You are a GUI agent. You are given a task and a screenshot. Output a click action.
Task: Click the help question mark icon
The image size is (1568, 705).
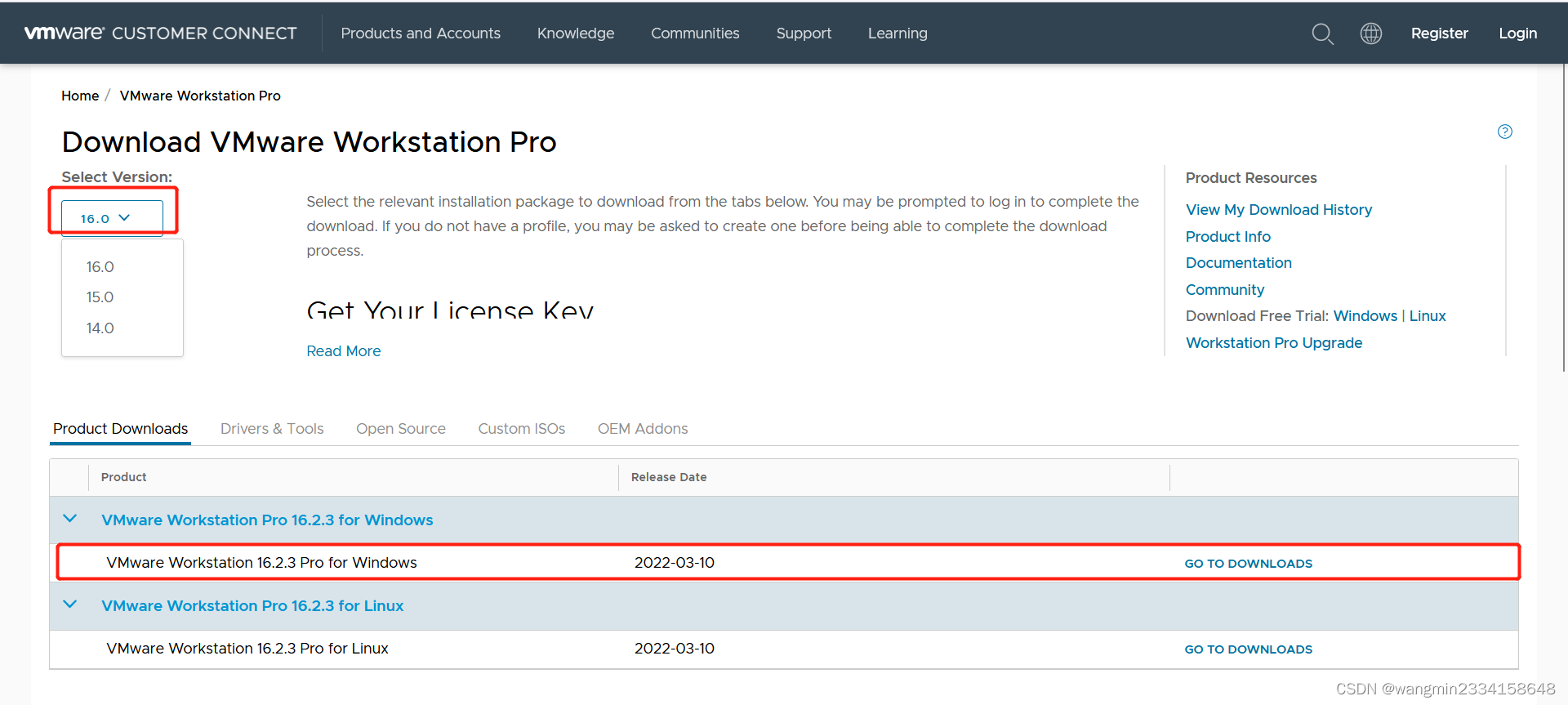1505,132
